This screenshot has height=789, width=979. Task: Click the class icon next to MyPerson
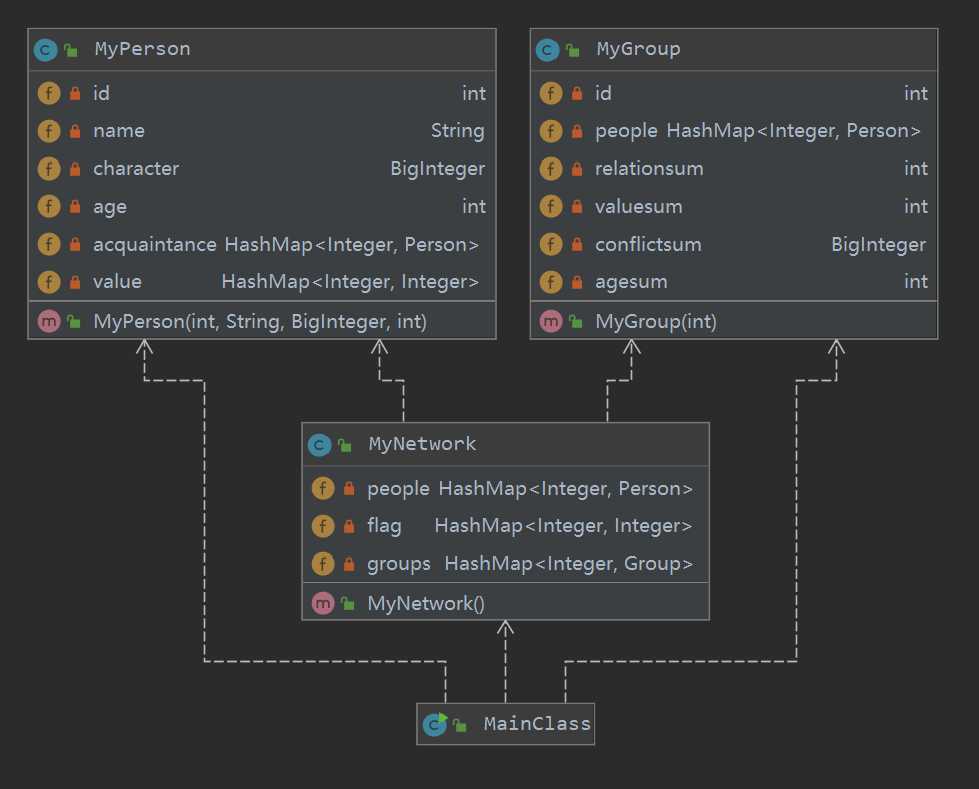(x=46, y=49)
